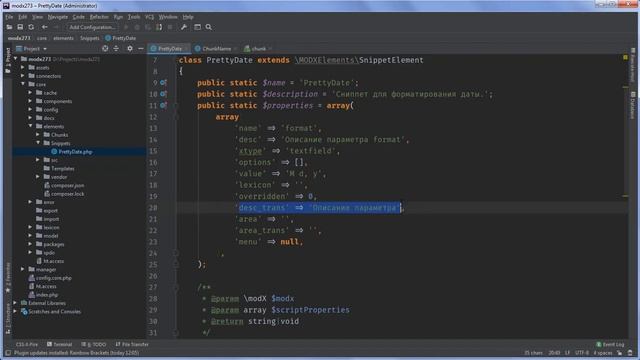Switch to the ChunkName editor tab

[x=216, y=49]
